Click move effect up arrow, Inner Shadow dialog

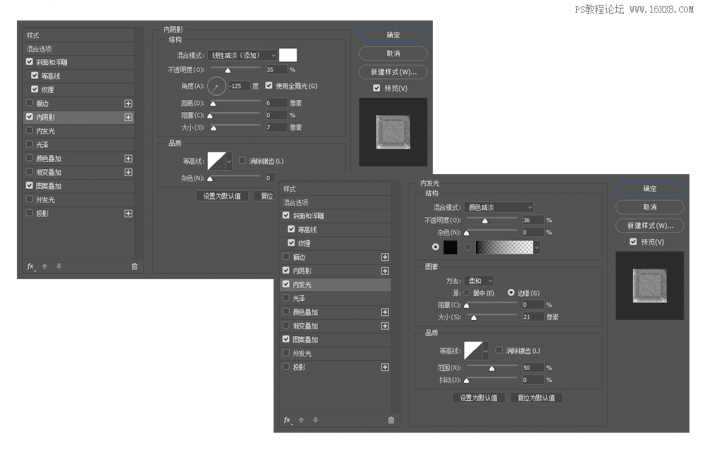[45, 267]
